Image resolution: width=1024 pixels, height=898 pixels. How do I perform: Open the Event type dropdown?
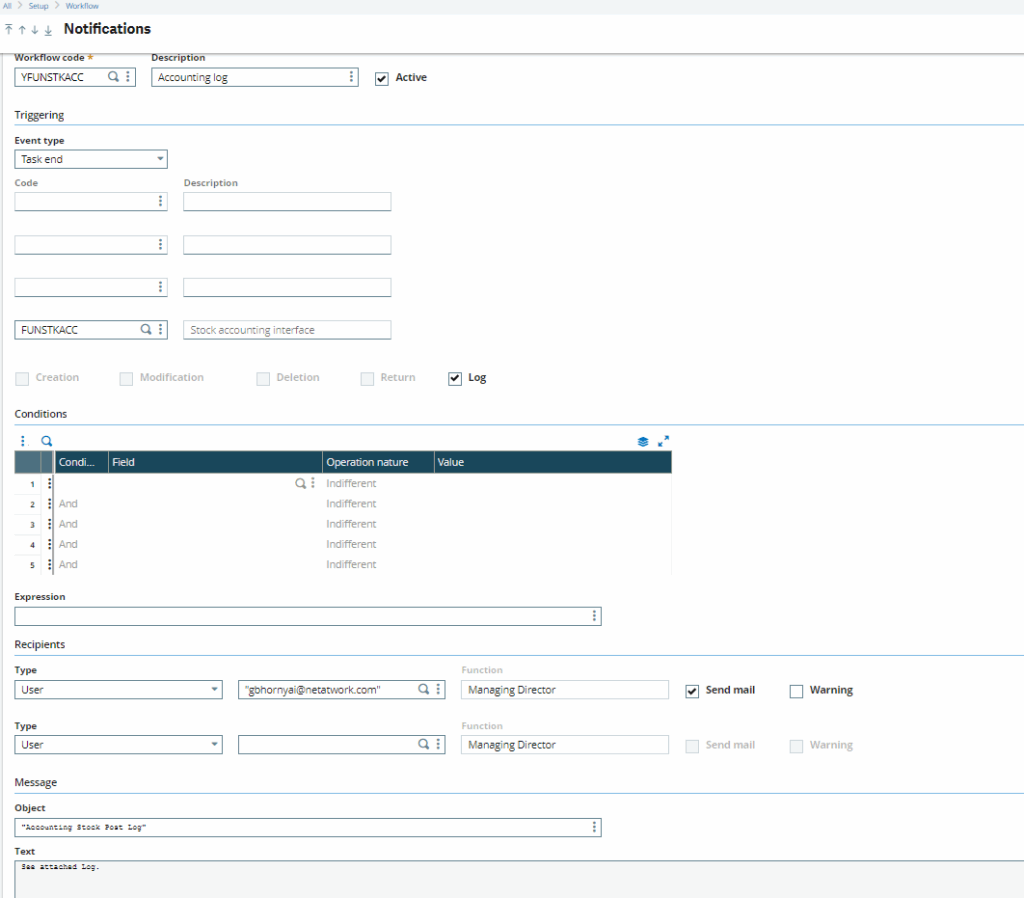160,158
